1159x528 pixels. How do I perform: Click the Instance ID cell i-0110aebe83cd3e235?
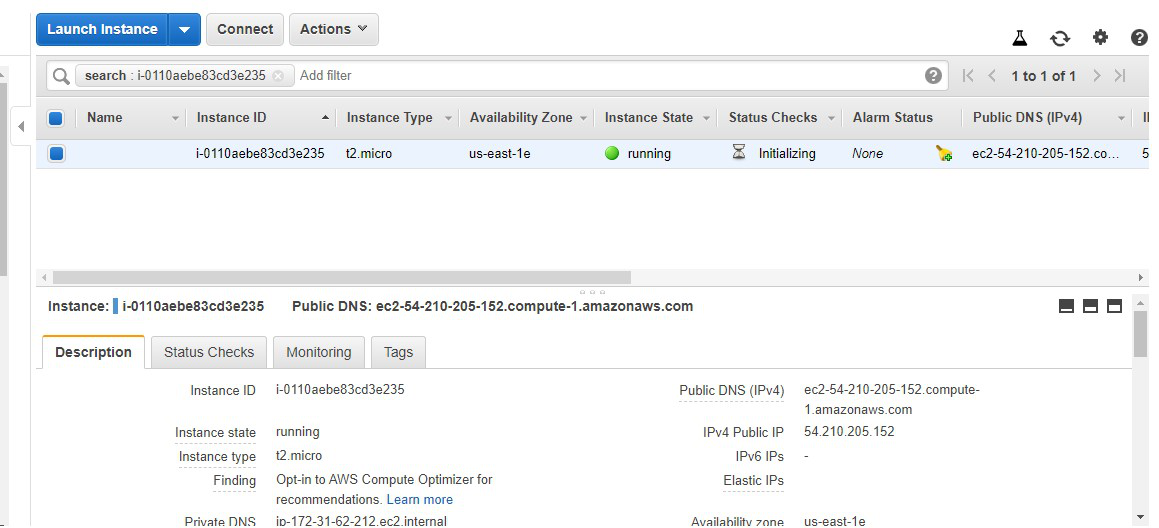click(260, 154)
